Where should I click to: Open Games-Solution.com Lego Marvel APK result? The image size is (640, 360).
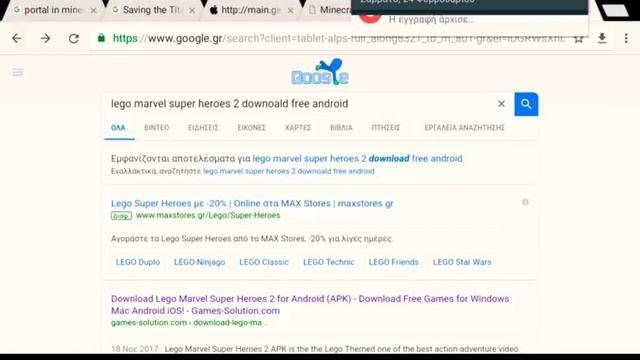click(x=310, y=304)
